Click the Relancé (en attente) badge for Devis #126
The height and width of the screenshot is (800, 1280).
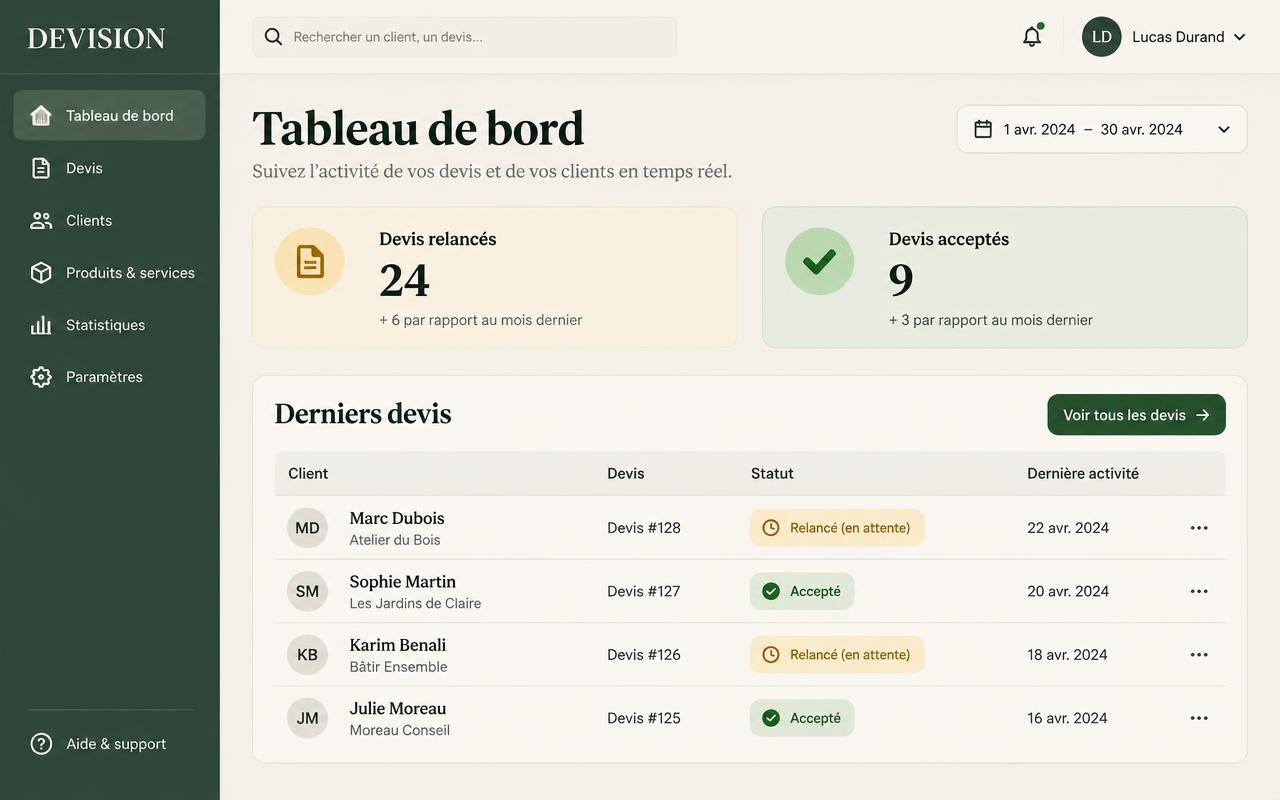(837, 655)
